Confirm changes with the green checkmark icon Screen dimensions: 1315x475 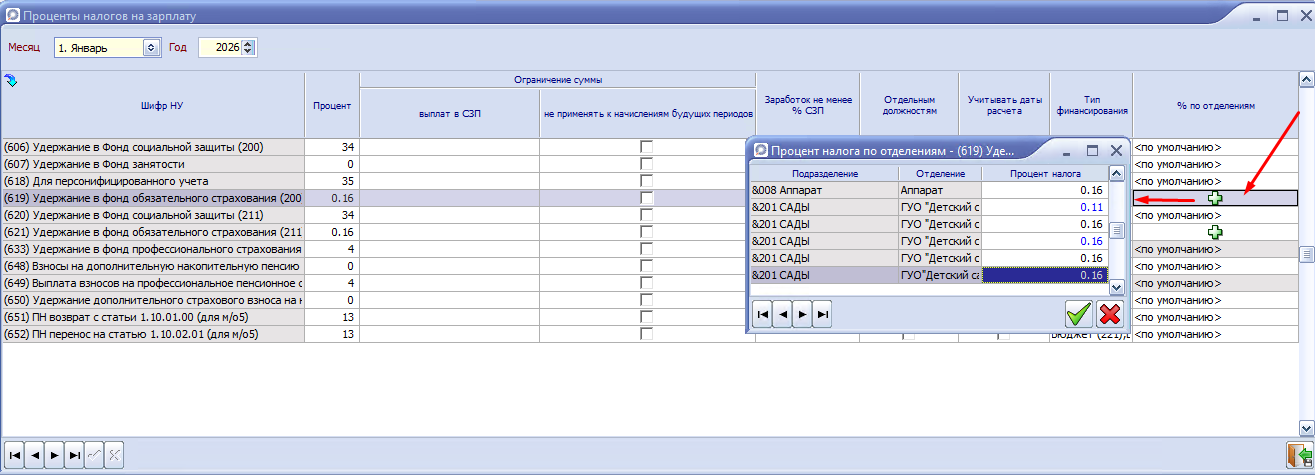click(x=1078, y=314)
